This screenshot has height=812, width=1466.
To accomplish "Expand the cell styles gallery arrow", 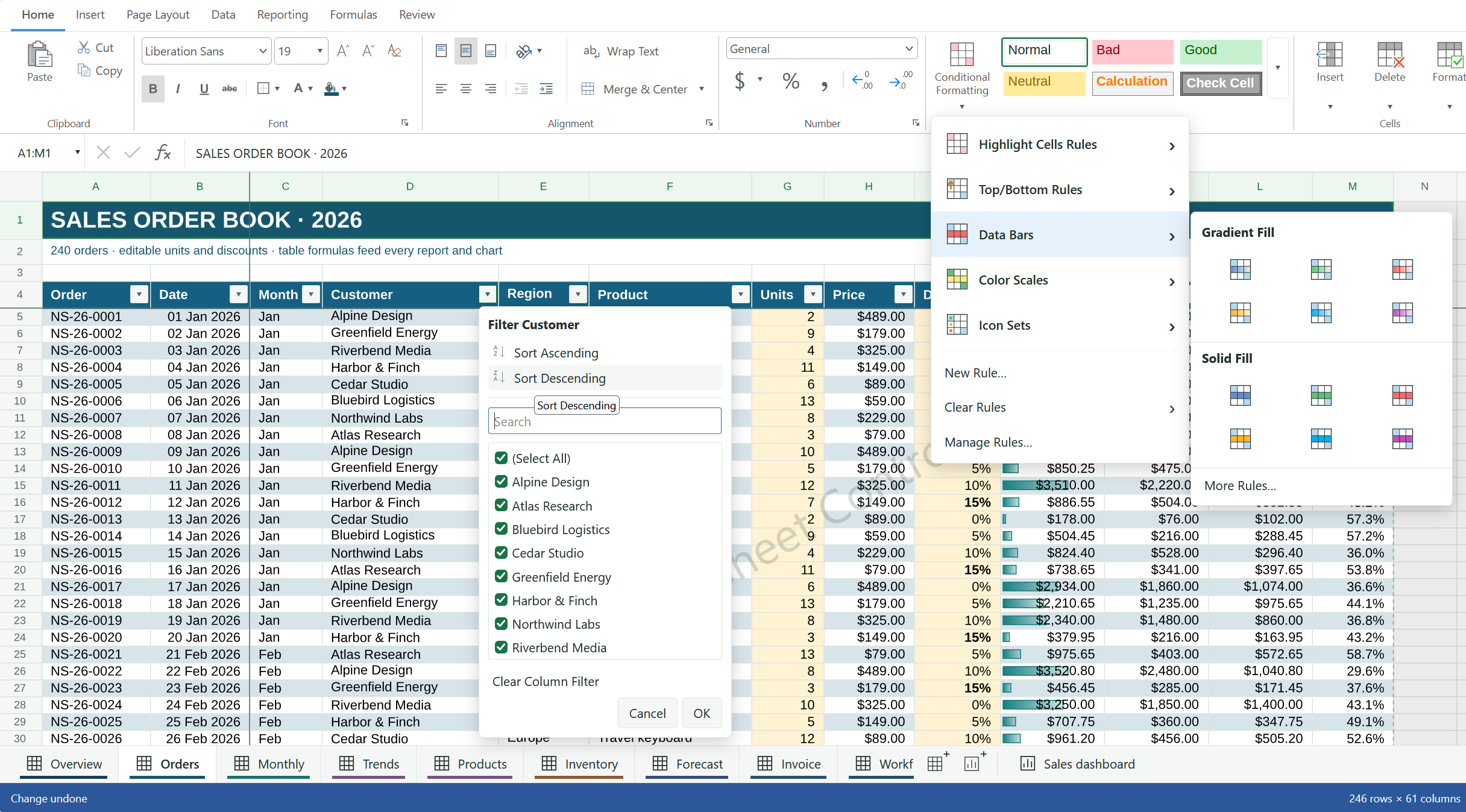I will [x=1277, y=68].
